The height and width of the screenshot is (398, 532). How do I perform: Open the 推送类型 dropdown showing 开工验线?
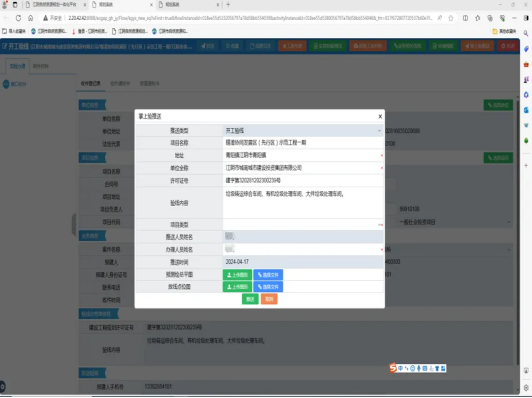point(303,131)
